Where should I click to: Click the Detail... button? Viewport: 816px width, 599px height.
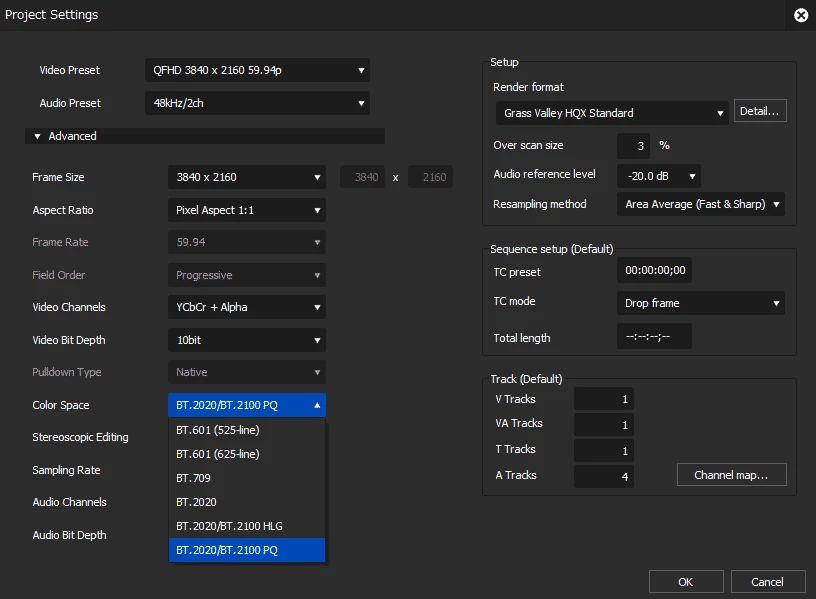click(760, 111)
